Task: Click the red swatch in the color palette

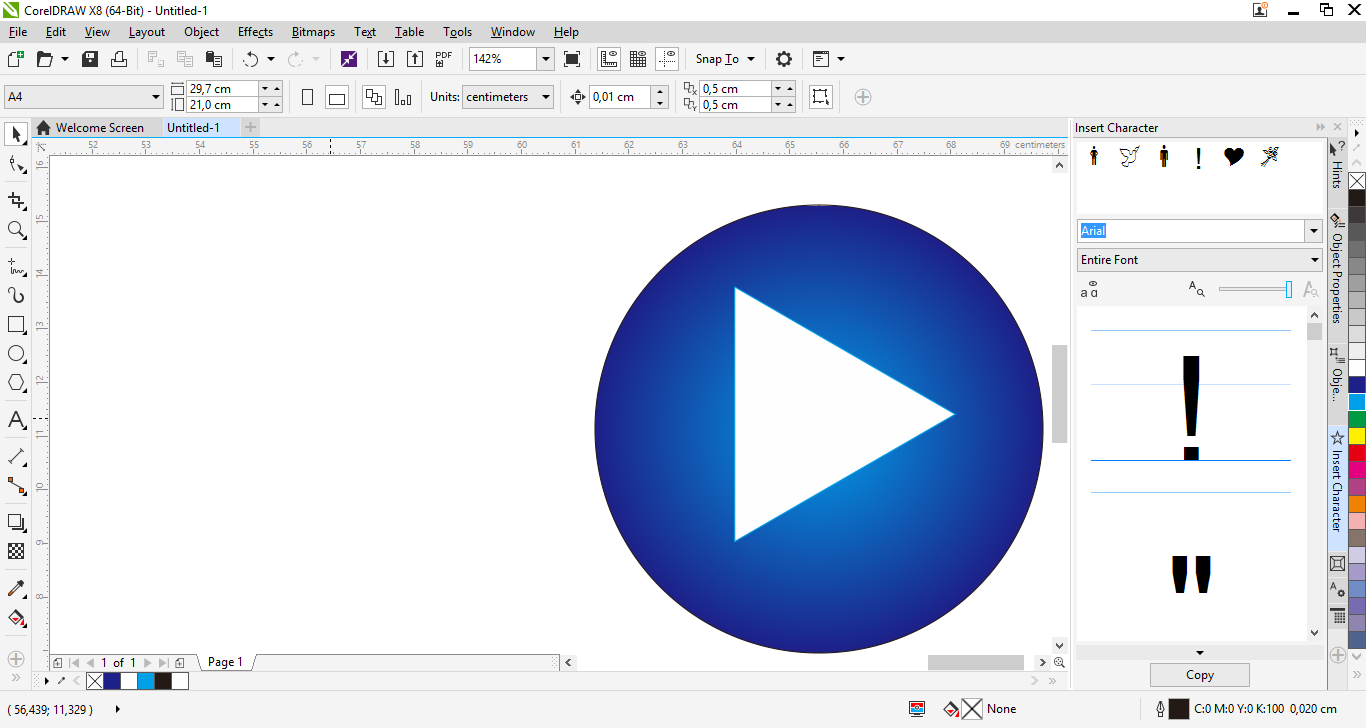Action: (x=1357, y=453)
